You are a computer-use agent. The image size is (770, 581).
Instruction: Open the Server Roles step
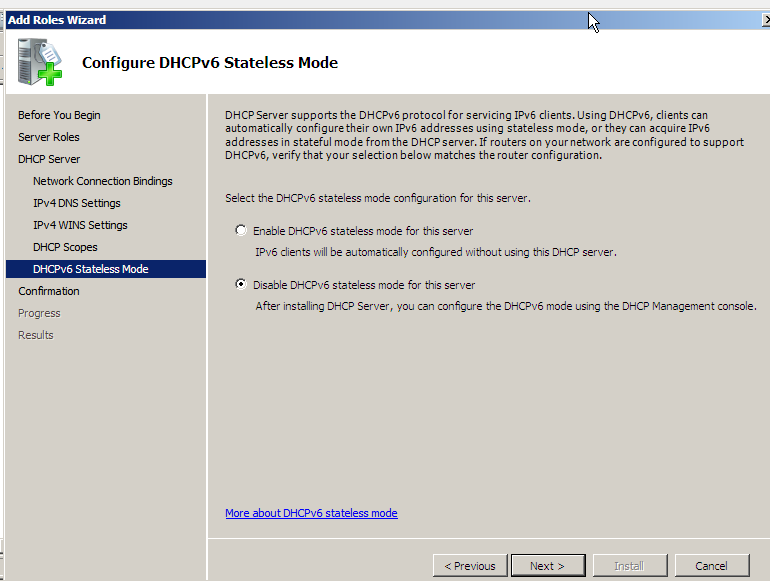point(49,137)
